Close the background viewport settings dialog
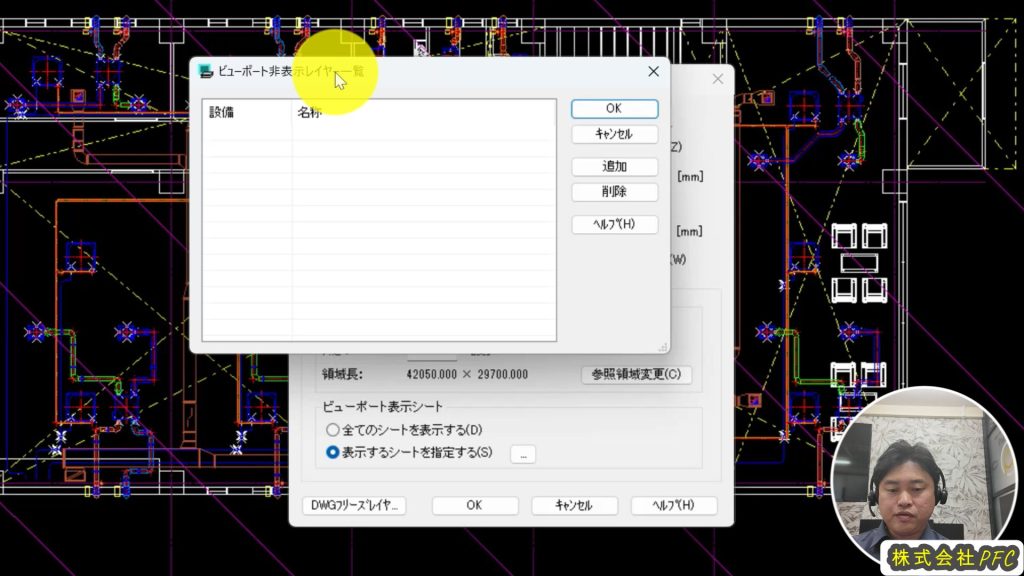The width and height of the screenshot is (1024, 576). pos(717,79)
